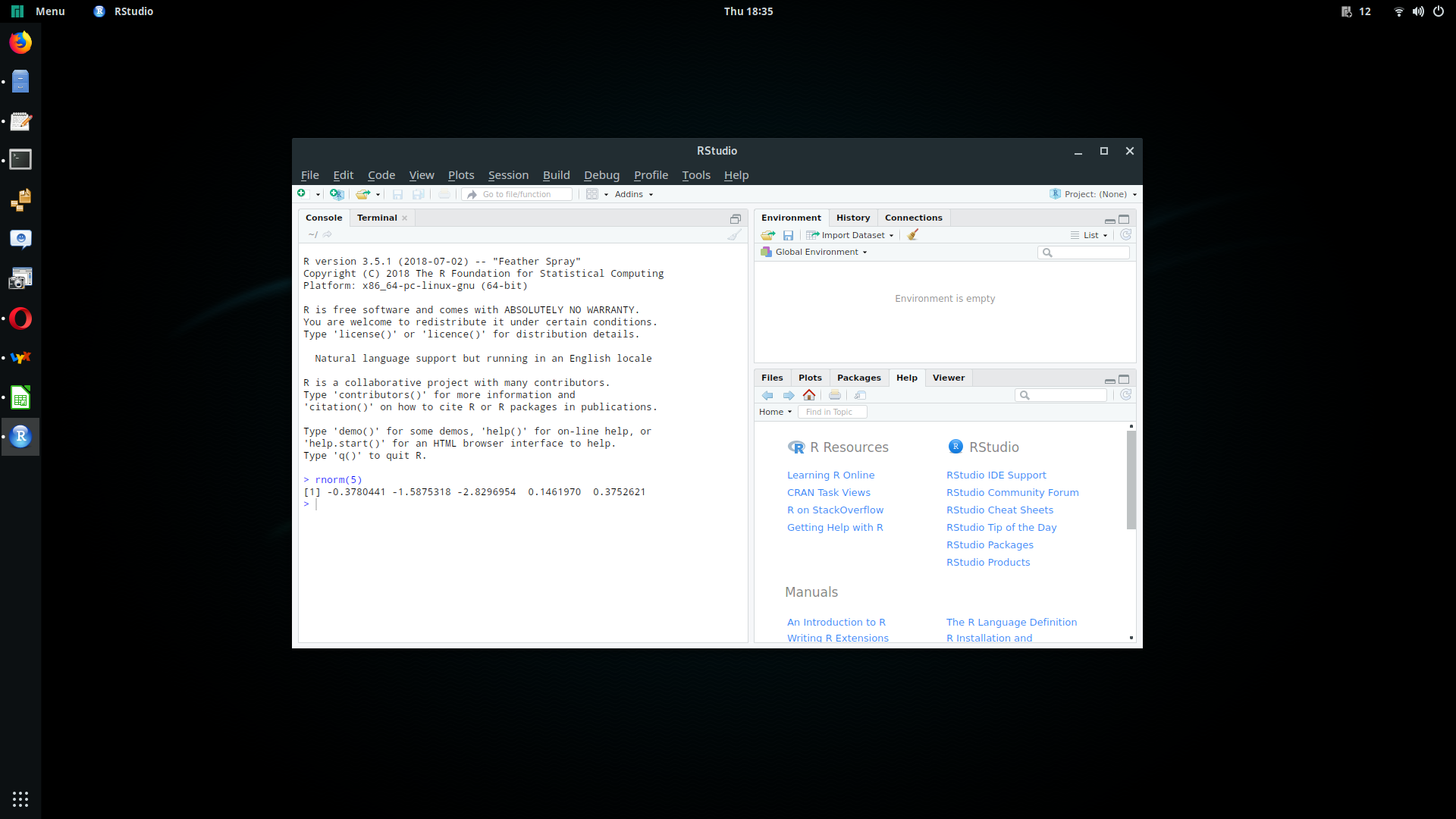The height and width of the screenshot is (819, 1456).
Task: Click the volume icon in system tray
Action: pyautogui.click(x=1418, y=11)
